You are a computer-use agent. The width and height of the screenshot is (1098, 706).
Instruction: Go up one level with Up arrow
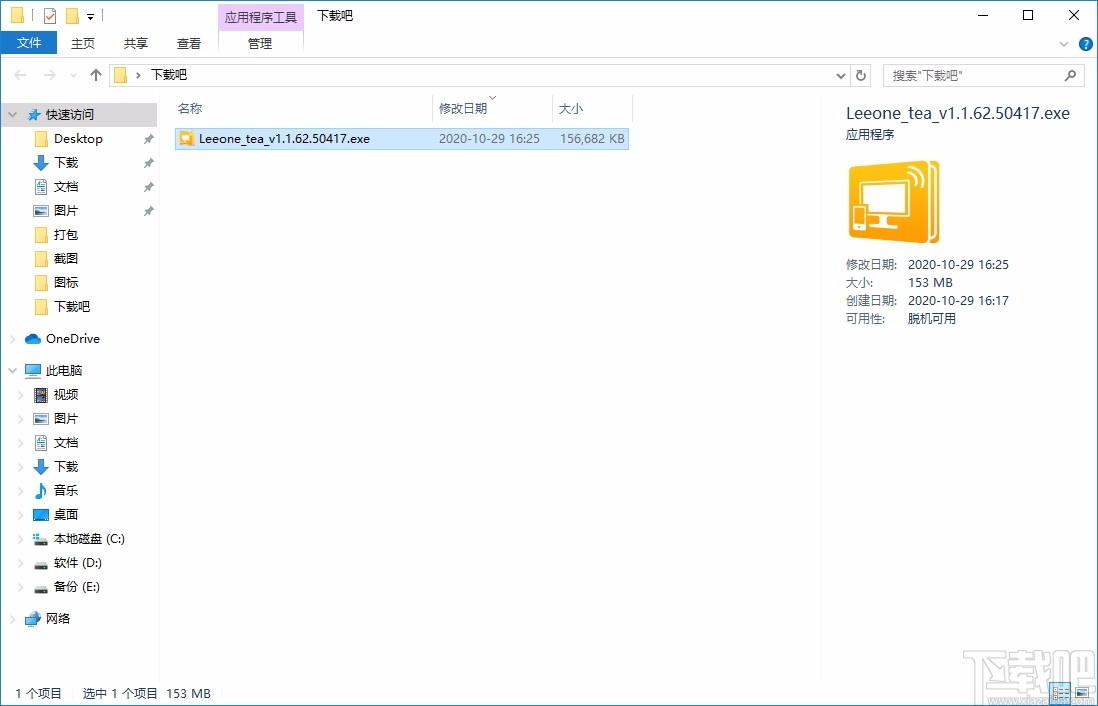pyautogui.click(x=96, y=75)
